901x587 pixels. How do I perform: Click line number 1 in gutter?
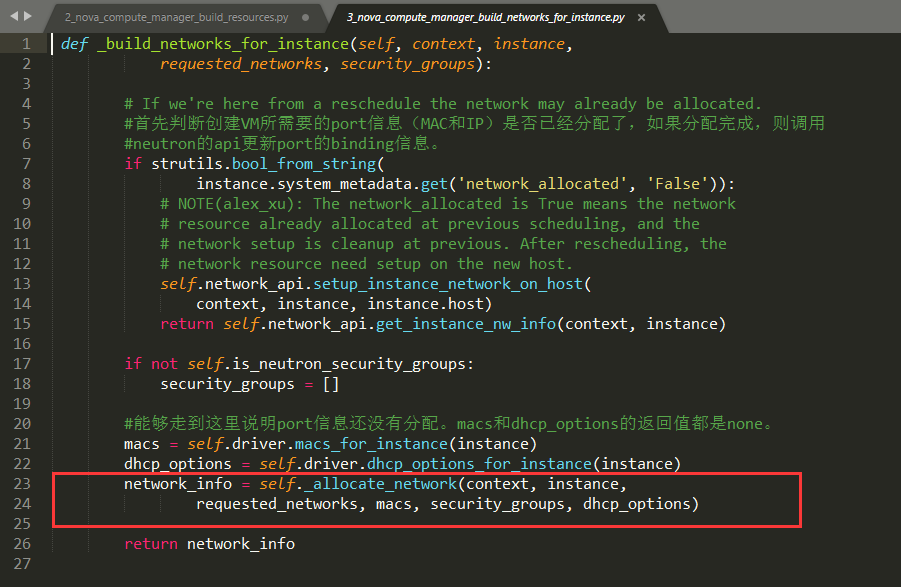[x=26, y=44]
